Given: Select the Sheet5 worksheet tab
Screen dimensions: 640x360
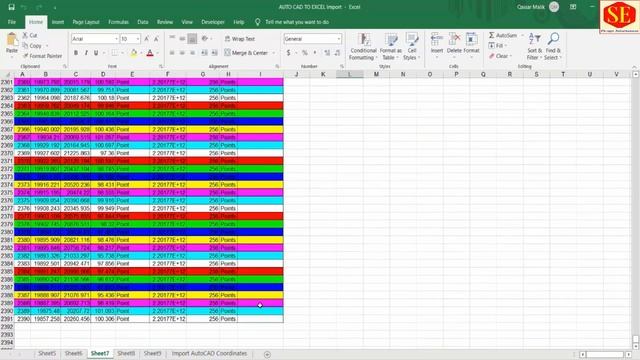Looking at the screenshot, I should (47, 353).
